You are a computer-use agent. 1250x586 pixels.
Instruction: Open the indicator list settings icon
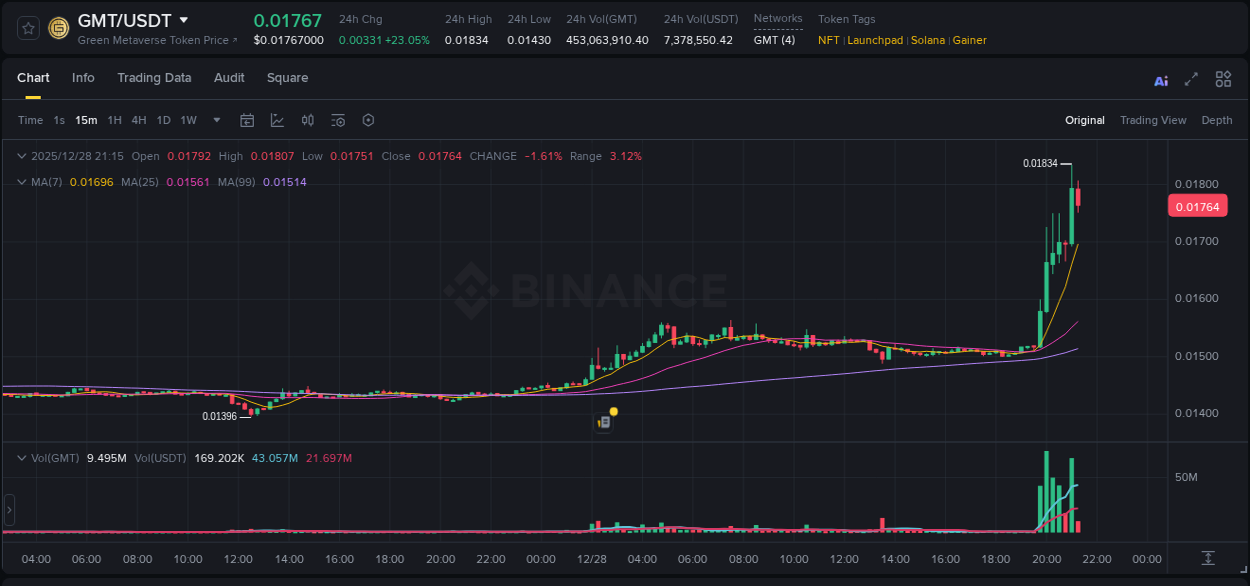tap(338, 120)
